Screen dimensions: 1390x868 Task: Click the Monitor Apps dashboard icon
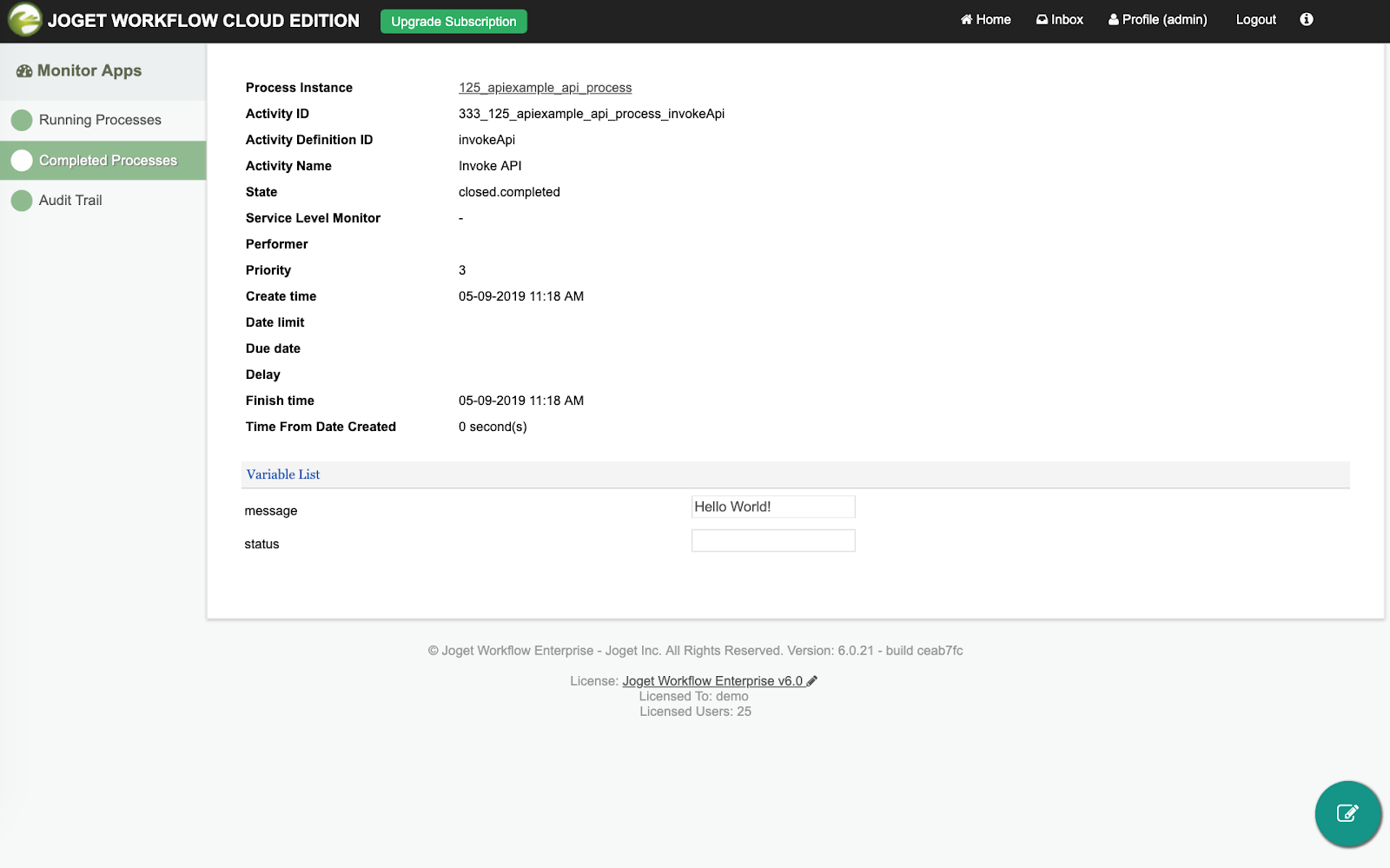[x=24, y=71]
